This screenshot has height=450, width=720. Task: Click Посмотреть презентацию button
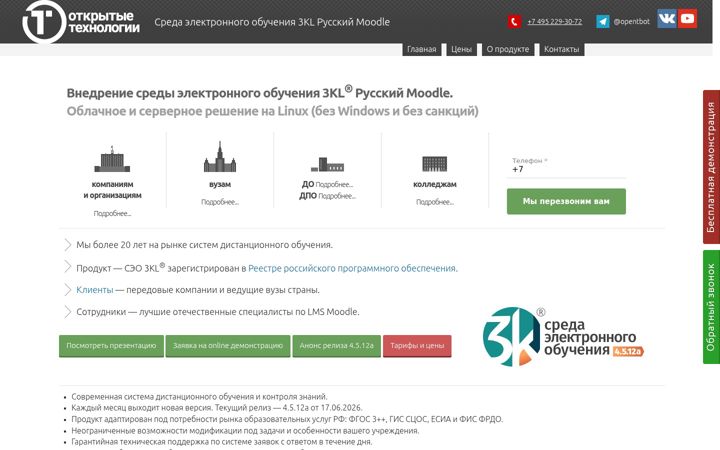tap(111, 346)
